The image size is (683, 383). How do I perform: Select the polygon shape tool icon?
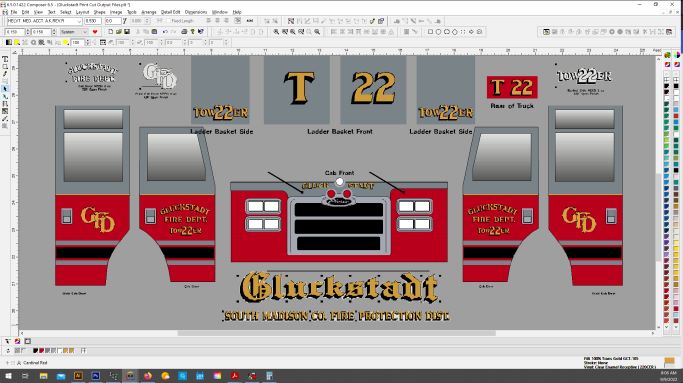[x=455, y=32]
